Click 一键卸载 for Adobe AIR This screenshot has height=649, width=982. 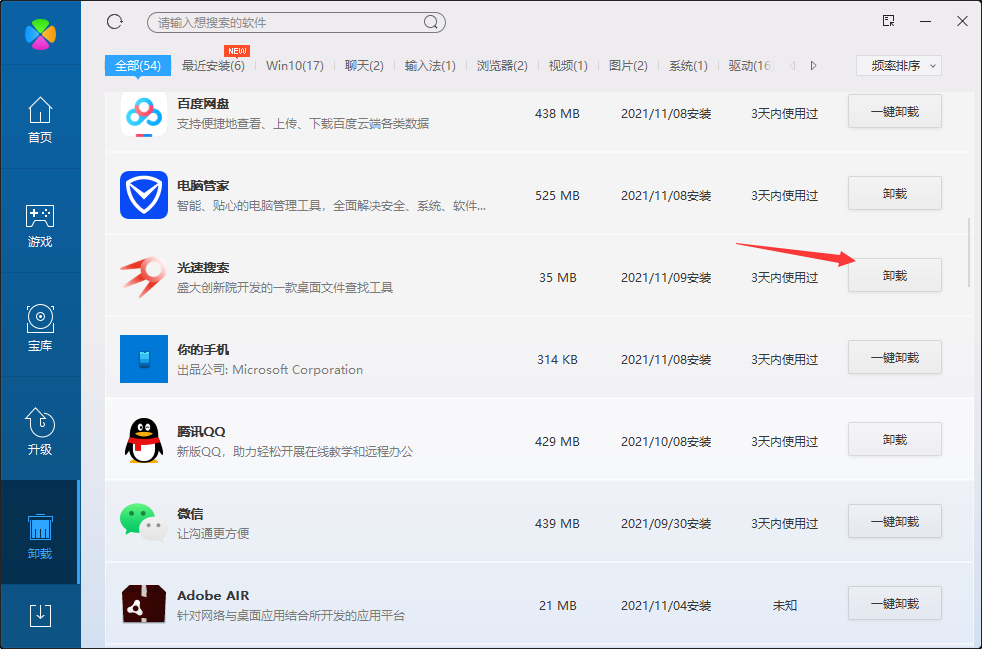895,604
